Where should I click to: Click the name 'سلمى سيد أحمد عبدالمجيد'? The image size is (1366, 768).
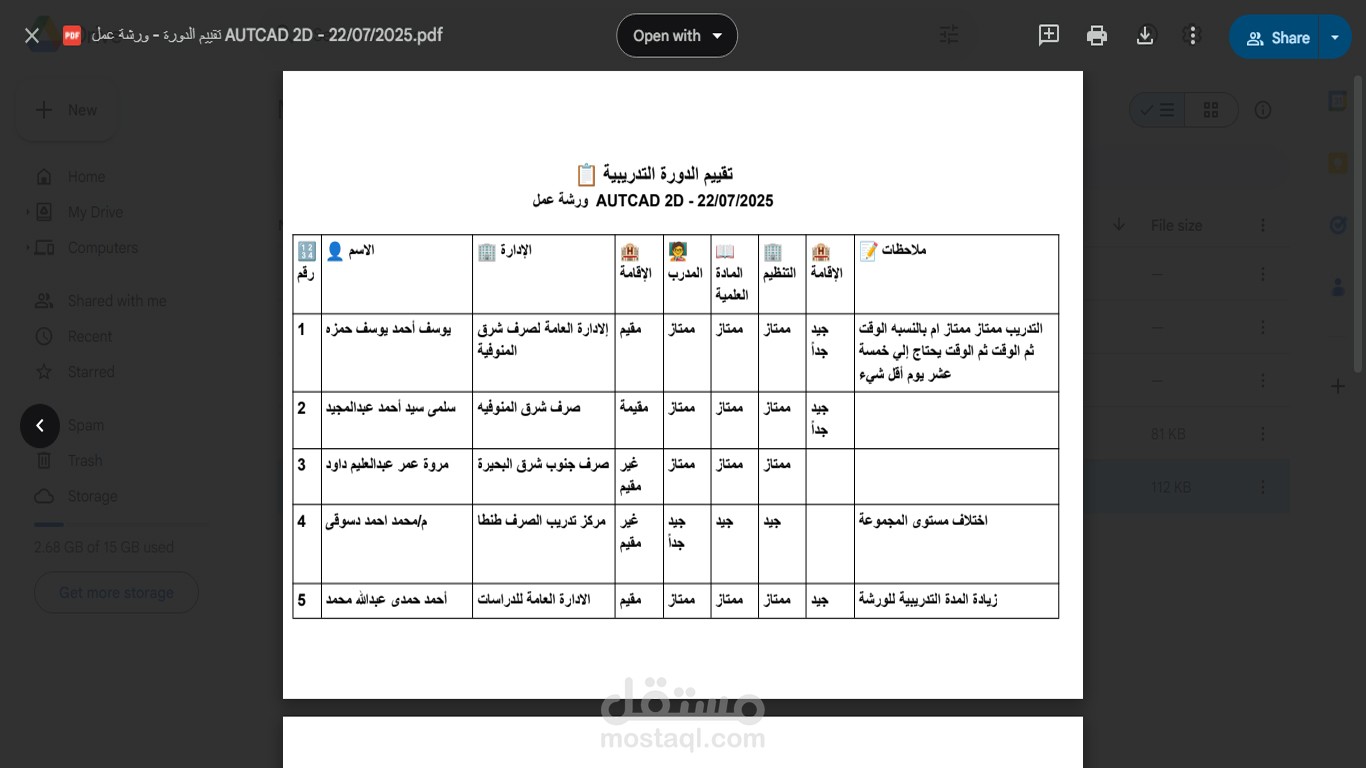(391, 408)
